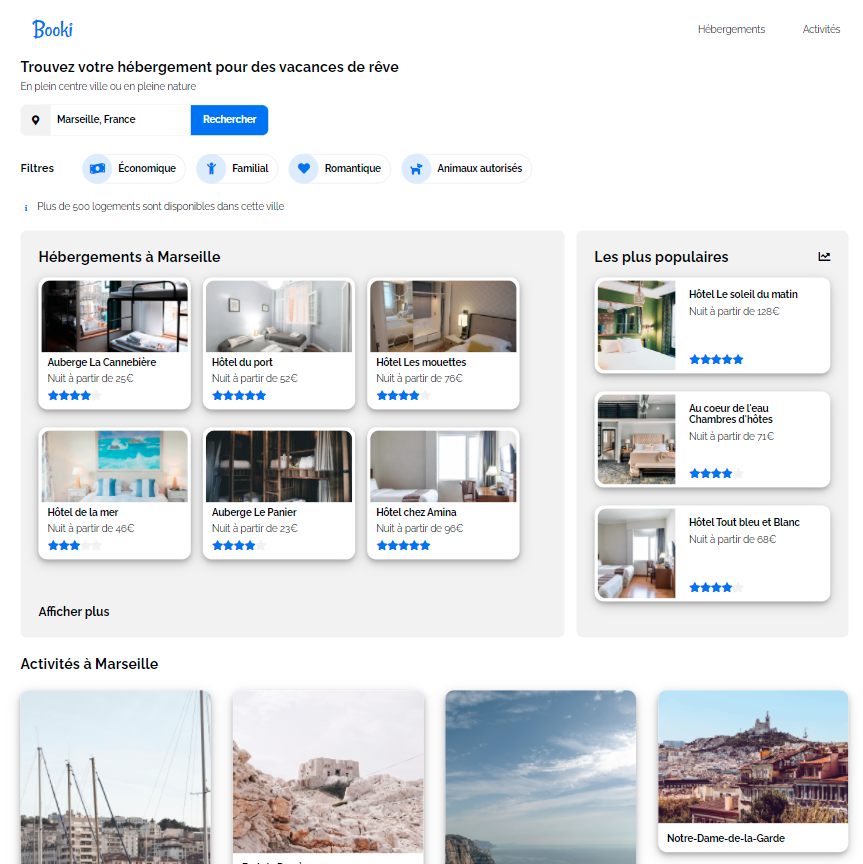863x864 pixels.
Task: Click Afficher plus link
Action: click(74, 612)
